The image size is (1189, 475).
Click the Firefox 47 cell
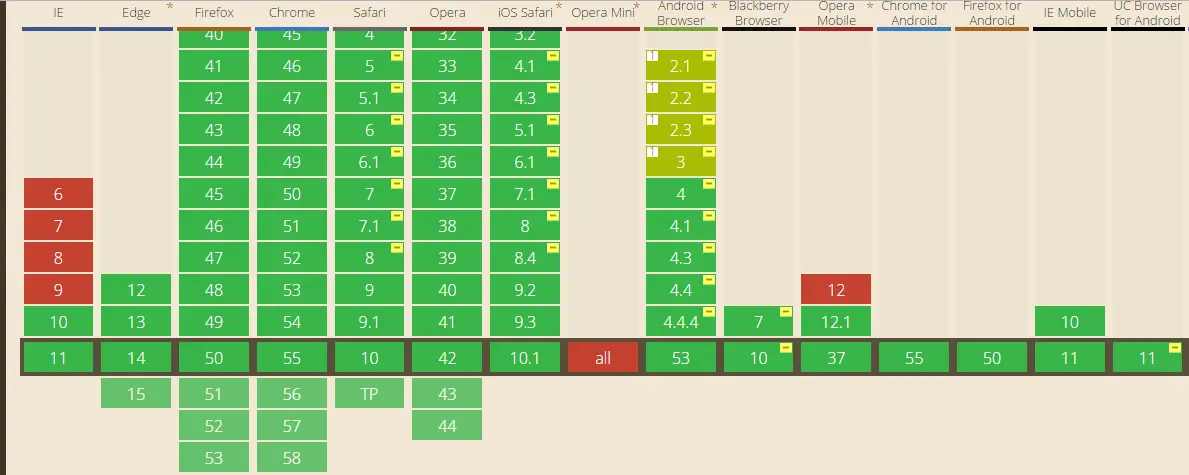coord(214,257)
